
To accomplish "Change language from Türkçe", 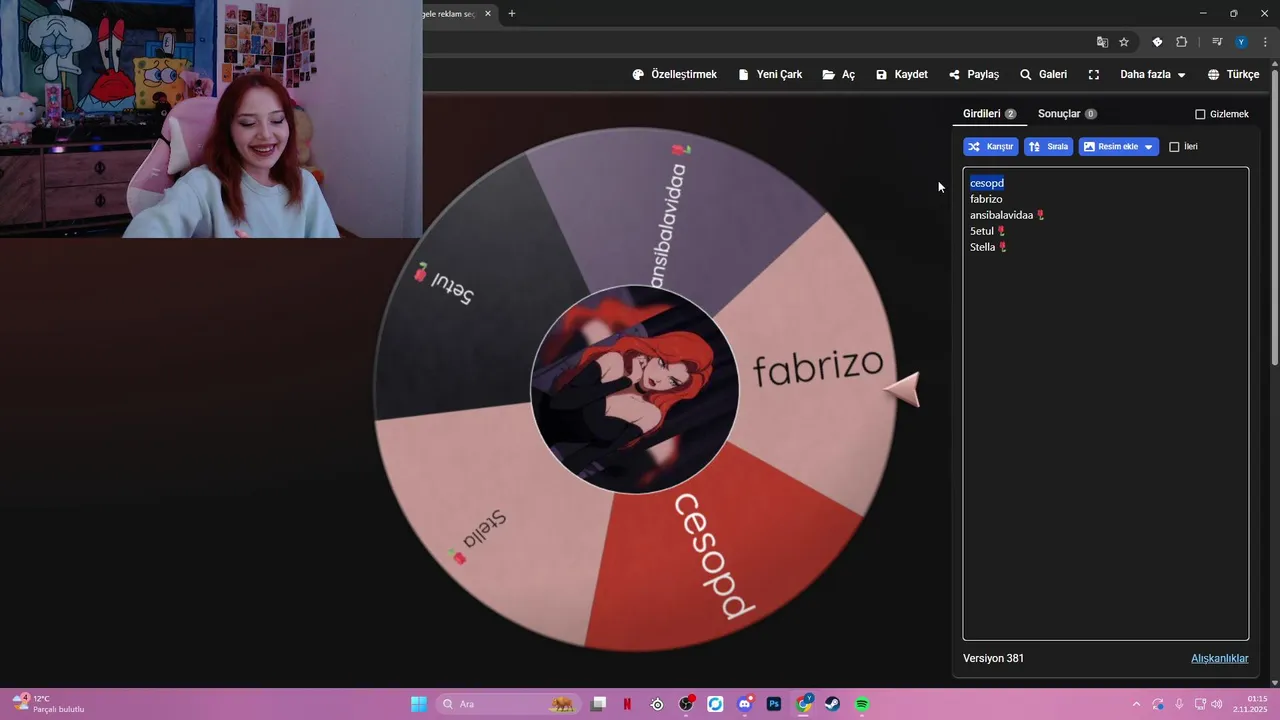I will click(x=1233, y=75).
